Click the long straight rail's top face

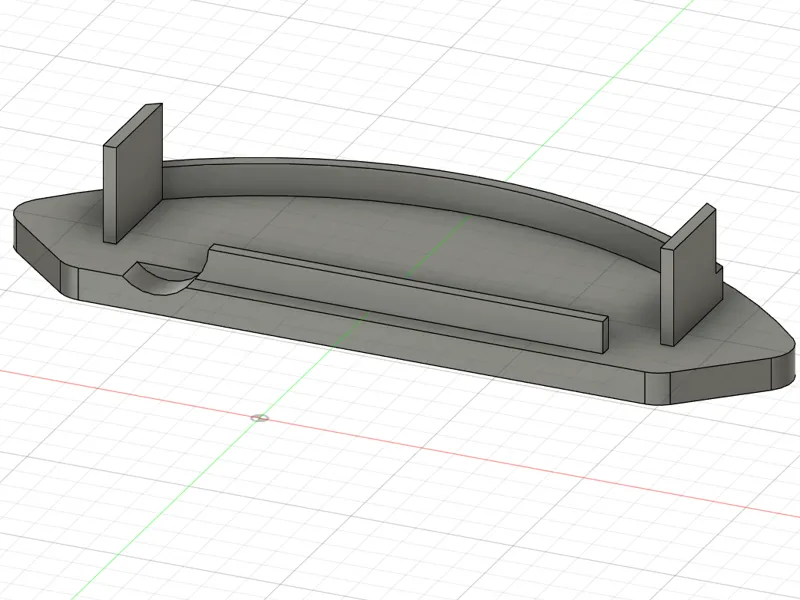[x=408, y=282]
